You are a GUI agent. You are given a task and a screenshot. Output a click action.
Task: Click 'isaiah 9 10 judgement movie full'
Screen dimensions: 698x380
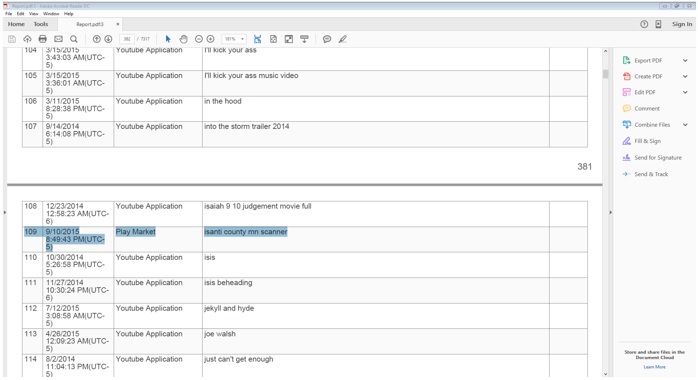point(258,206)
